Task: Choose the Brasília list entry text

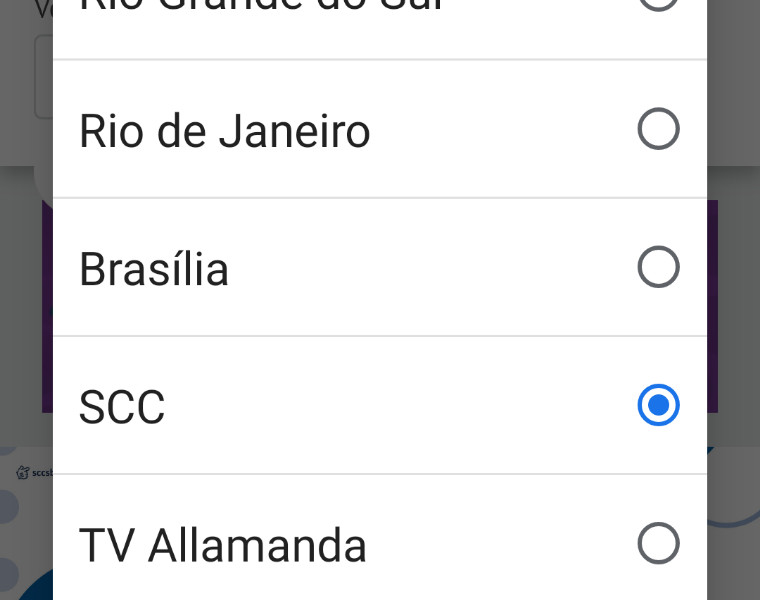Action: click(x=154, y=269)
